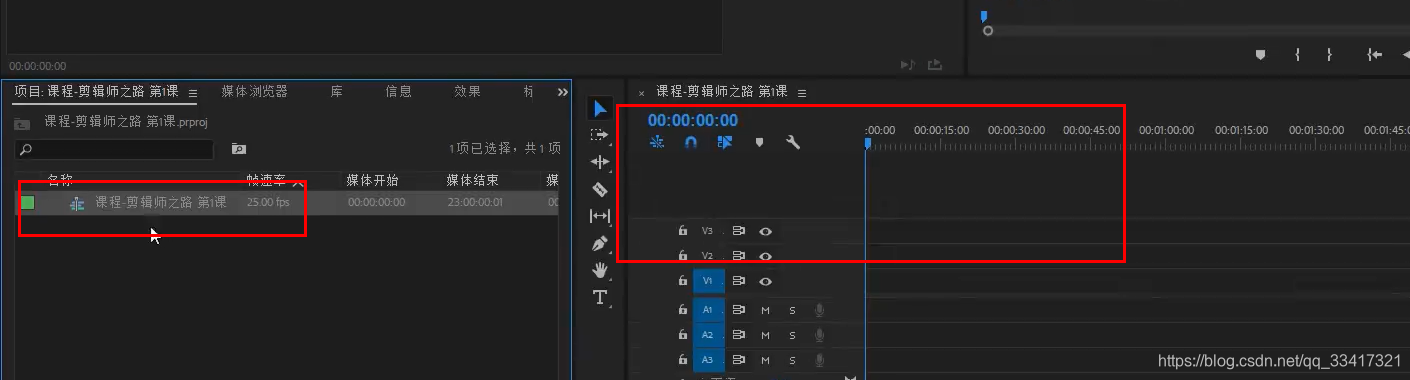This screenshot has height=380, width=1410.
Task: Toggle sync lock for V2 track
Action: 739,256
